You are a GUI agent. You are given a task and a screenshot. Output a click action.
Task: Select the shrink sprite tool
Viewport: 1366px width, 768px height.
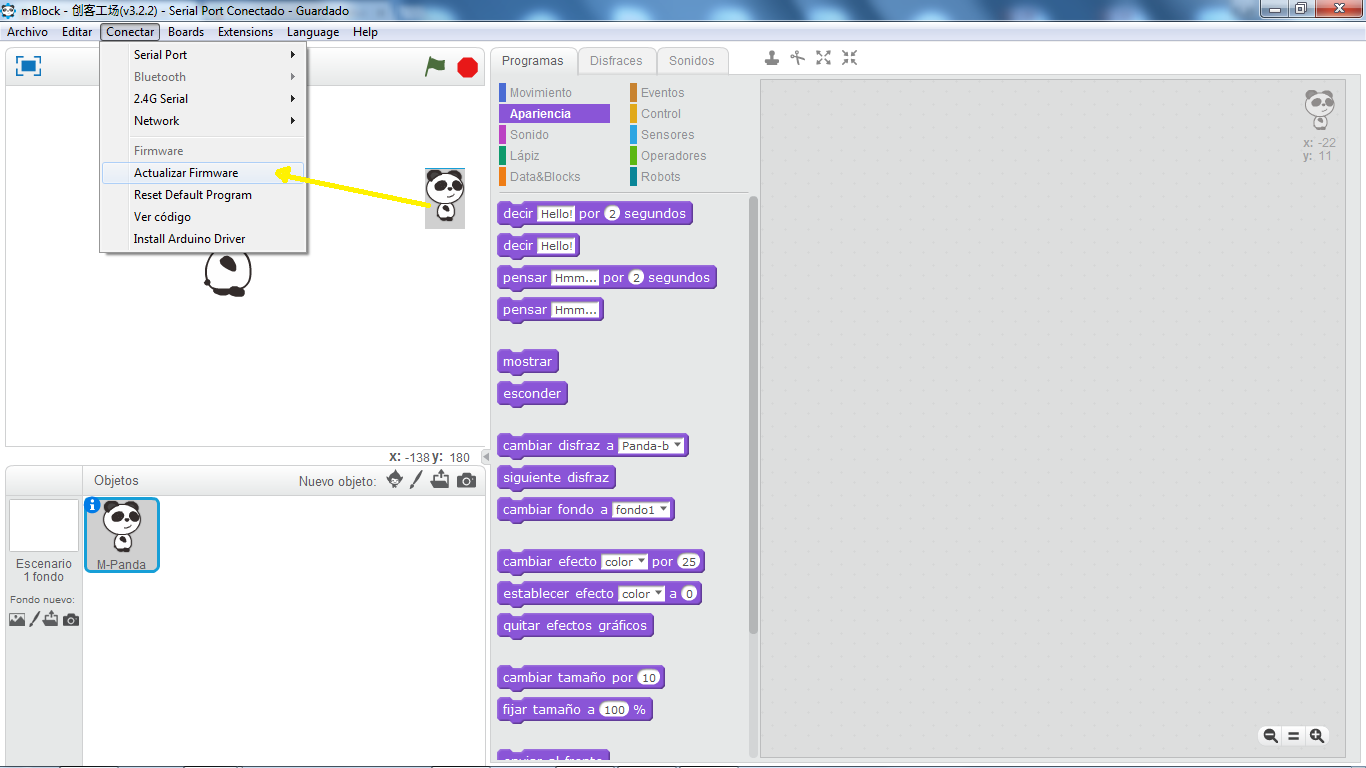[849, 58]
